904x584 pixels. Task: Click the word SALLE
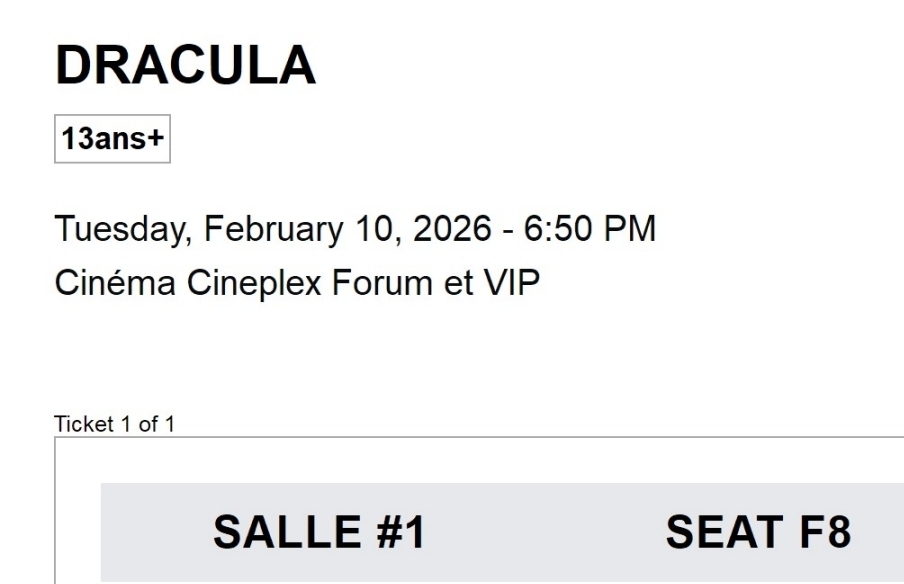(286, 532)
